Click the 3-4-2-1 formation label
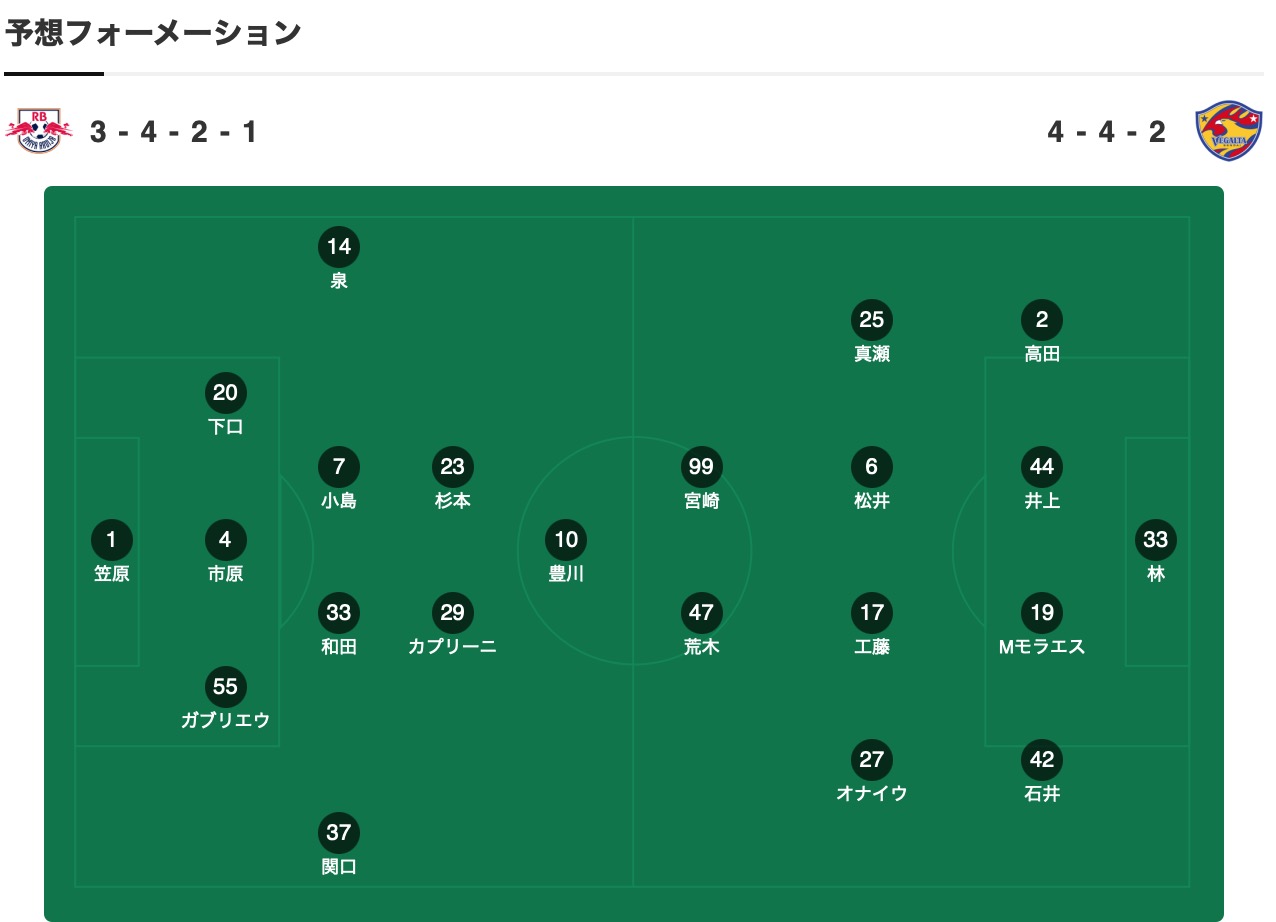The height and width of the screenshot is (922, 1276). [174, 132]
